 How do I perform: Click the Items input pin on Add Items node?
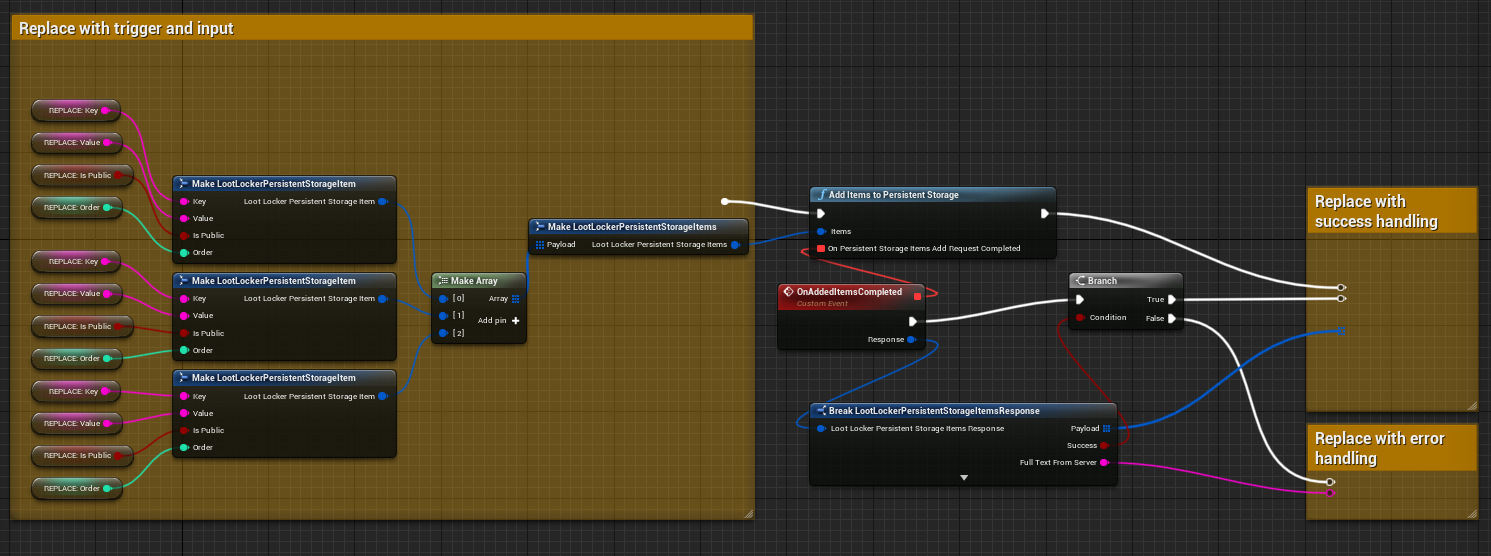click(x=820, y=231)
